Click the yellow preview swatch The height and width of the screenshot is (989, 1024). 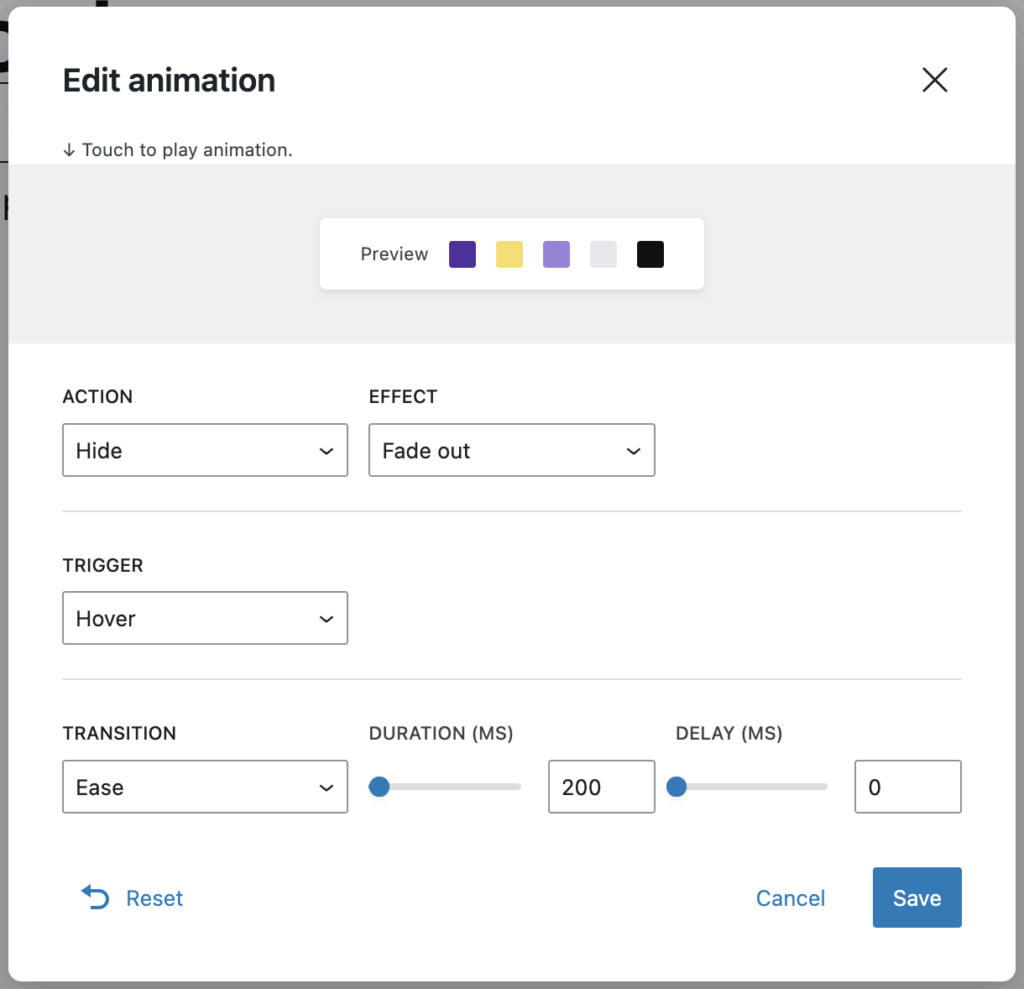click(509, 254)
